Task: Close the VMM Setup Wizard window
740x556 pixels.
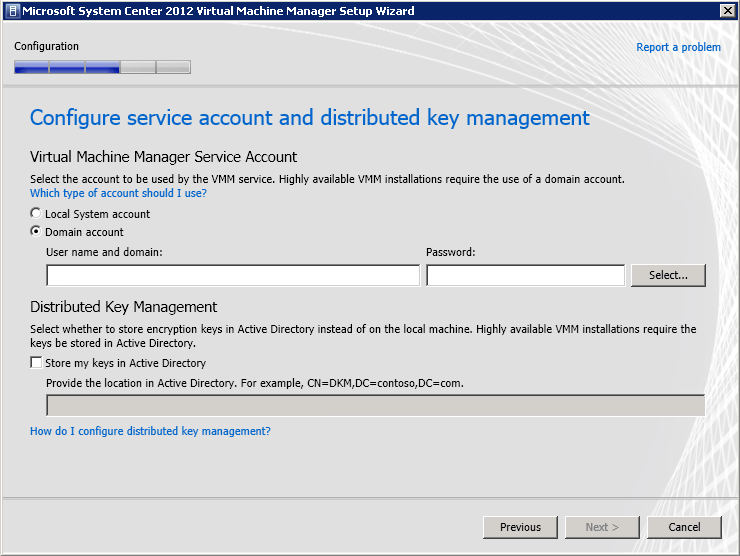Action: coord(727,11)
